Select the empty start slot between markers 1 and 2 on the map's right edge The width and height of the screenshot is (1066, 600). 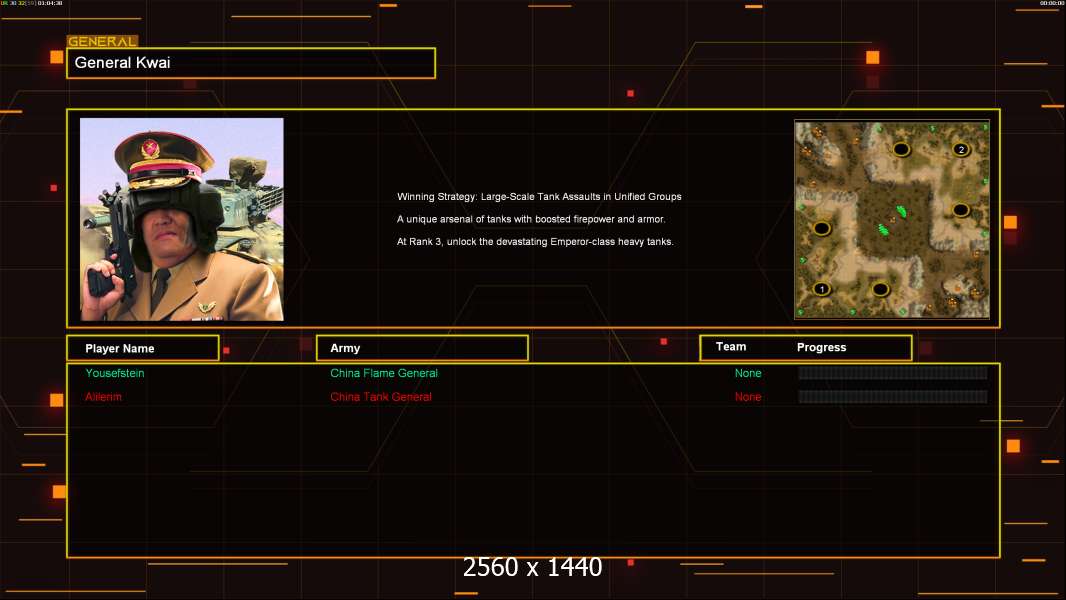pos(960,210)
